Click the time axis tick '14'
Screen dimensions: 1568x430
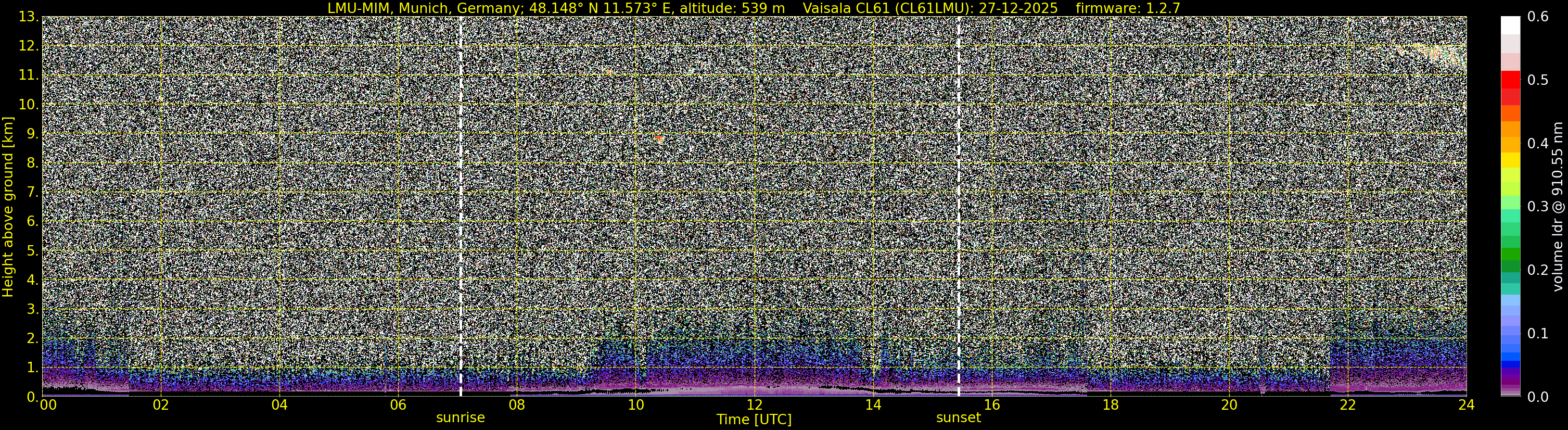click(873, 406)
